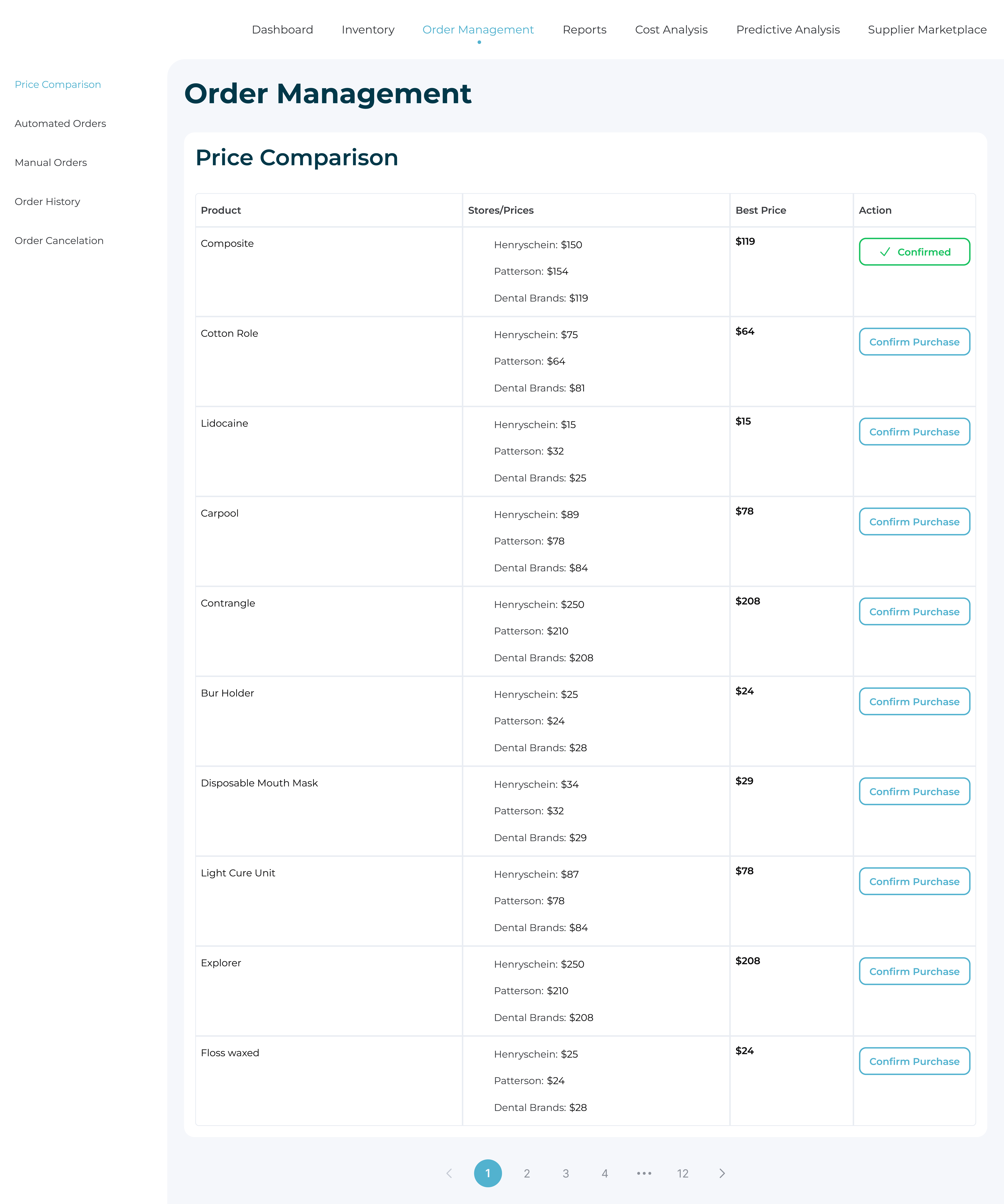Open Order Cancelation page

tap(59, 240)
